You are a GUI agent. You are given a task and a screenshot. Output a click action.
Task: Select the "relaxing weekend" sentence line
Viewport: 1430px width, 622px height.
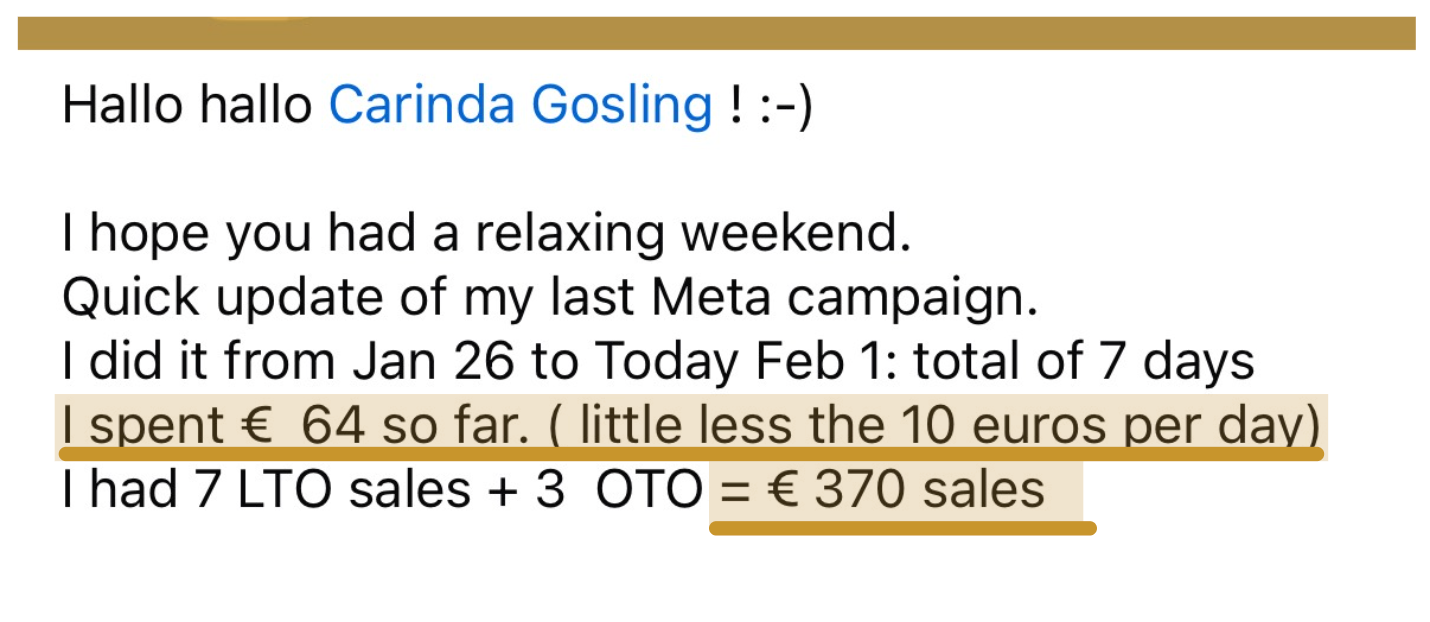click(486, 234)
